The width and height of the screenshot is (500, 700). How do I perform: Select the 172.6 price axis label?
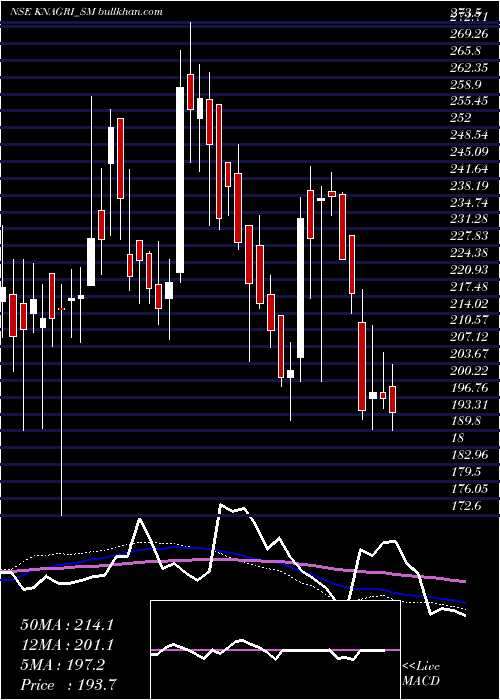click(466, 506)
